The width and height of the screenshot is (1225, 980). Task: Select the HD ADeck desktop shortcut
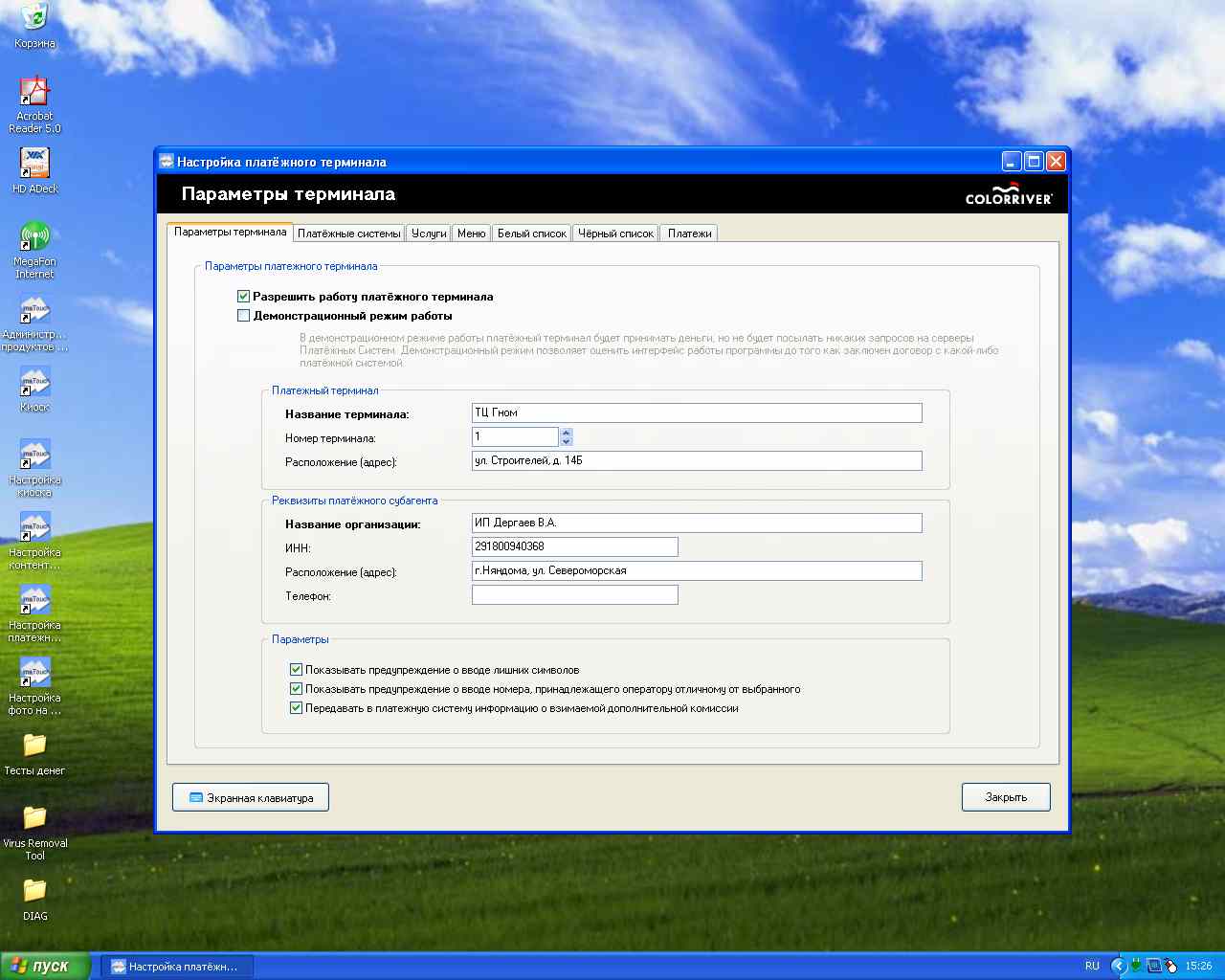coord(34,164)
